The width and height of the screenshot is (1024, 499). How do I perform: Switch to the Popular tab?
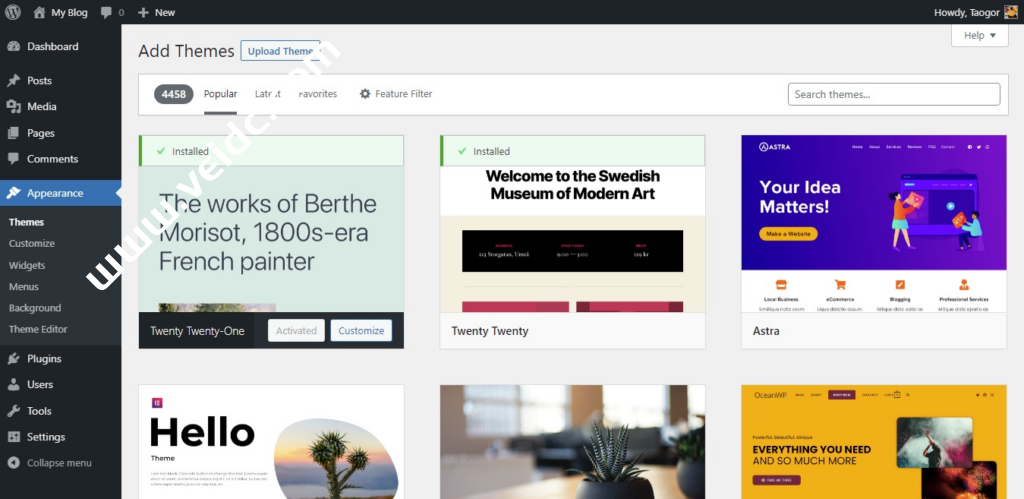[x=220, y=94]
